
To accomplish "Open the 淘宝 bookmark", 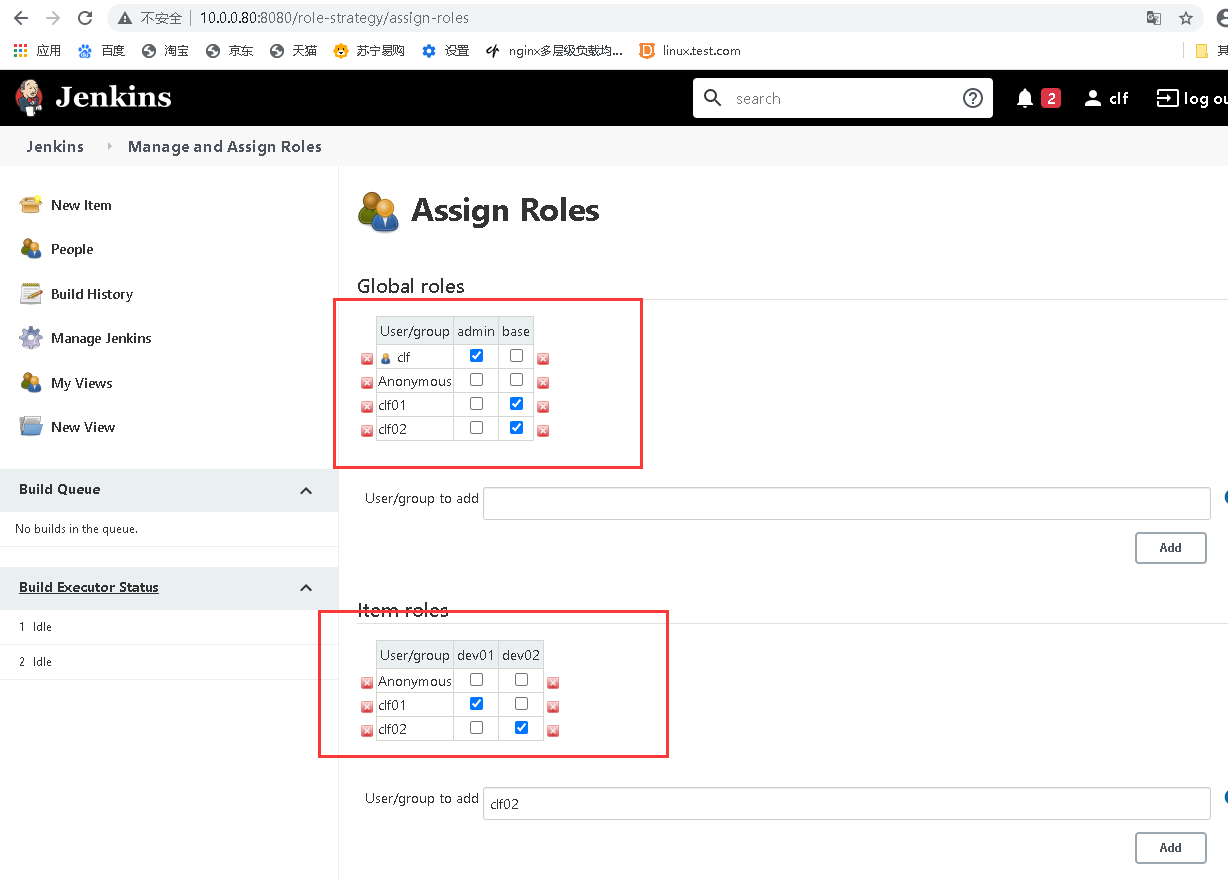I will tap(166, 50).
